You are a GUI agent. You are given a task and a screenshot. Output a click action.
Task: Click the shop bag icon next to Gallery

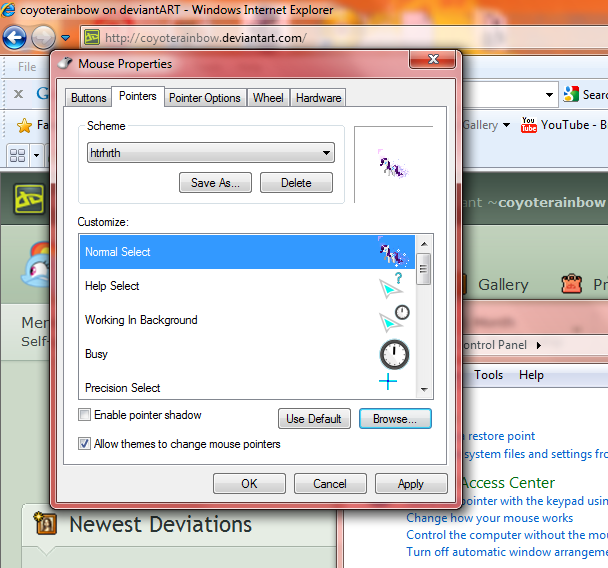click(x=572, y=284)
